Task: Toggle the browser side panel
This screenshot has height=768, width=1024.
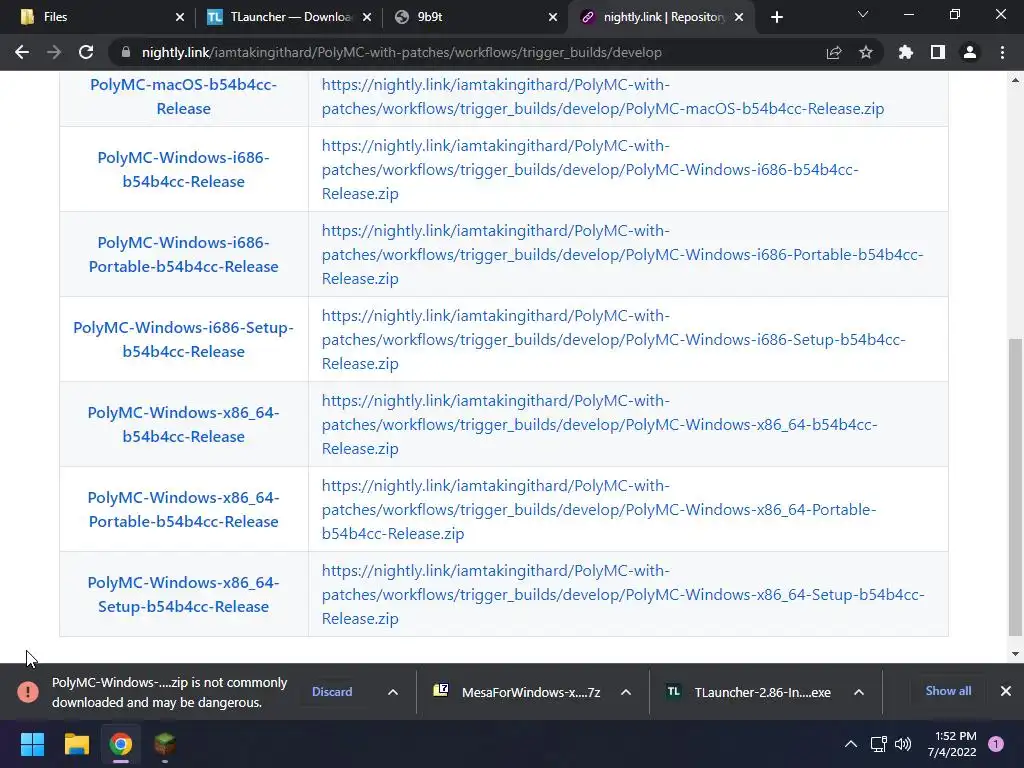Action: point(938,52)
